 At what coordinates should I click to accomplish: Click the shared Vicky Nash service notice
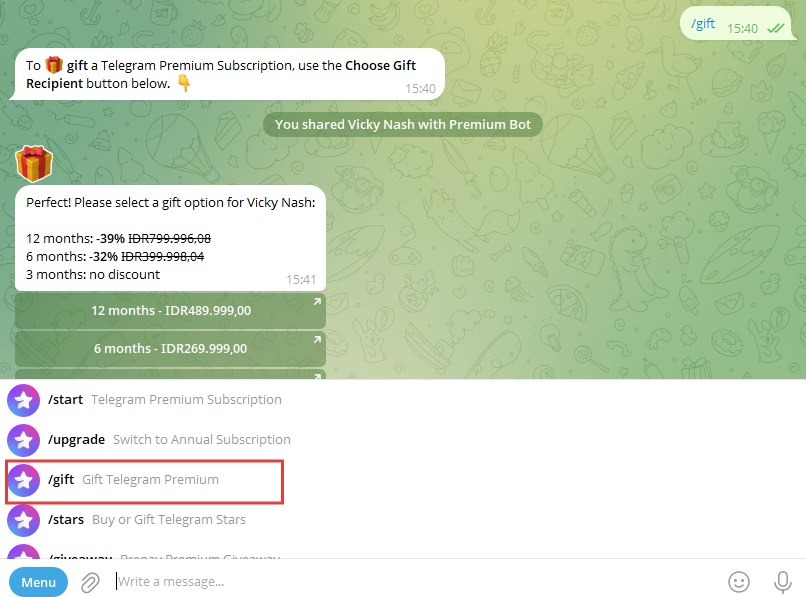tap(402, 124)
